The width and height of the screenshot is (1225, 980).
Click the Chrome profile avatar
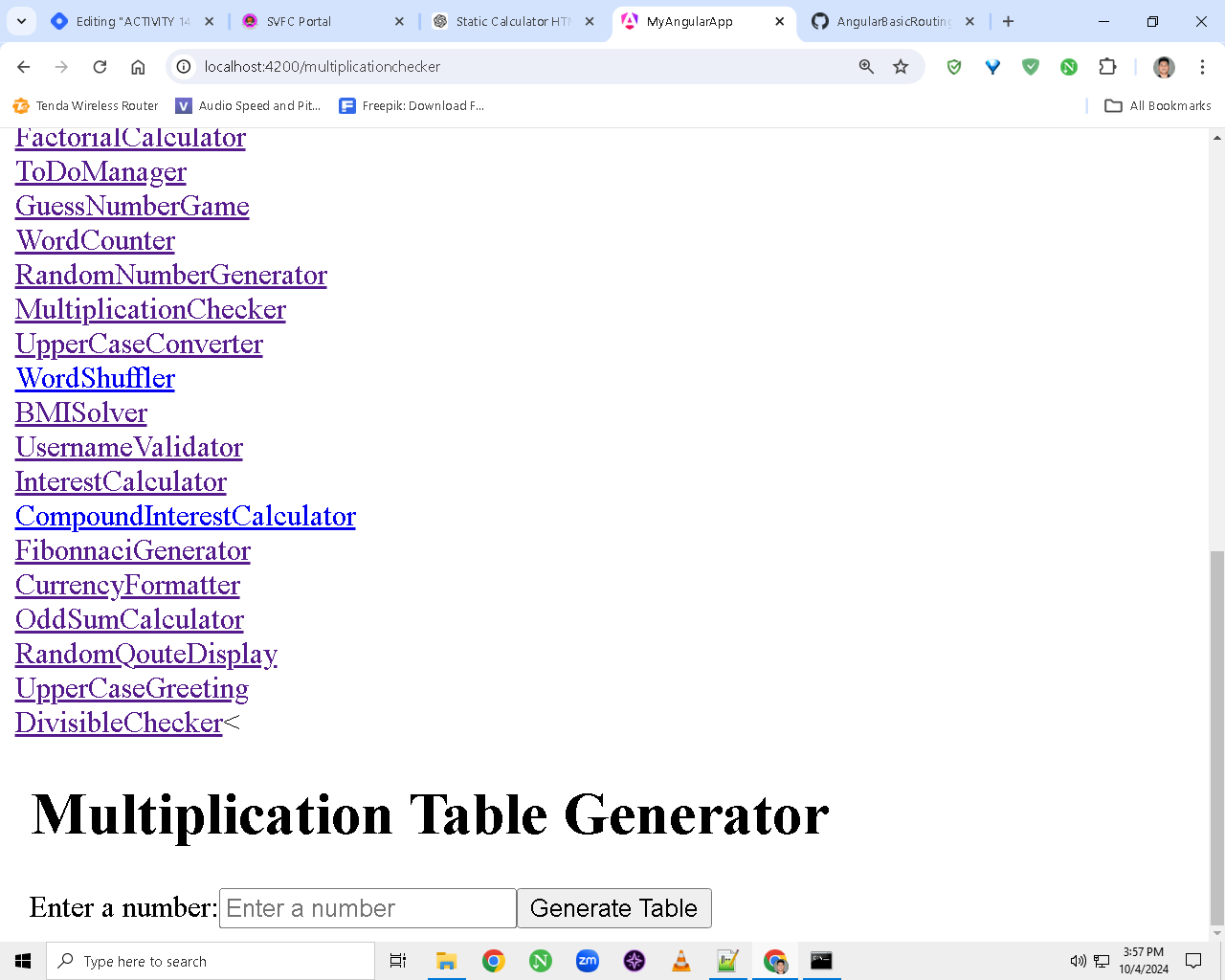[x=1164, y=67]
